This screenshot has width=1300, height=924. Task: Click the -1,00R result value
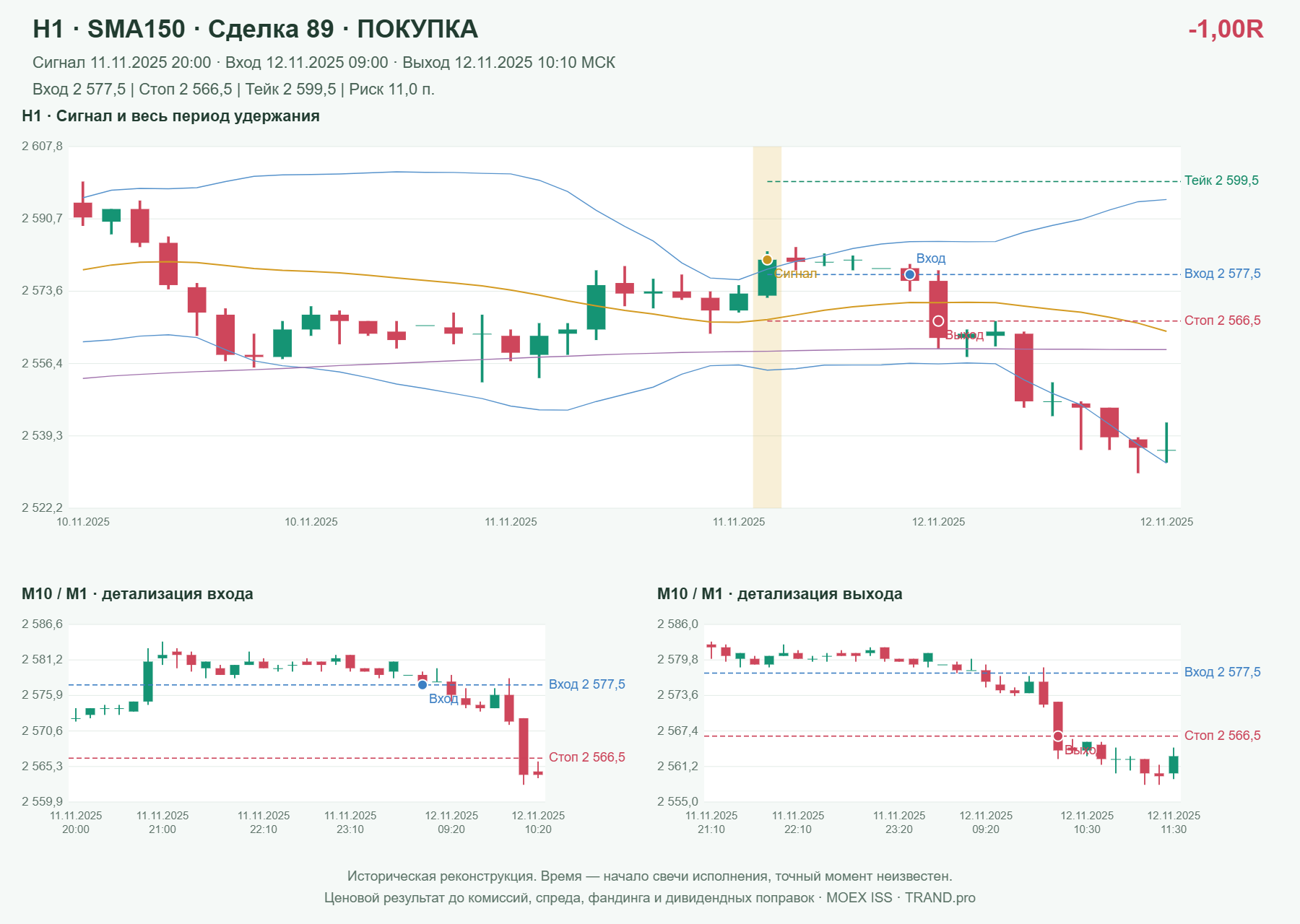(x=1226, y=29)
